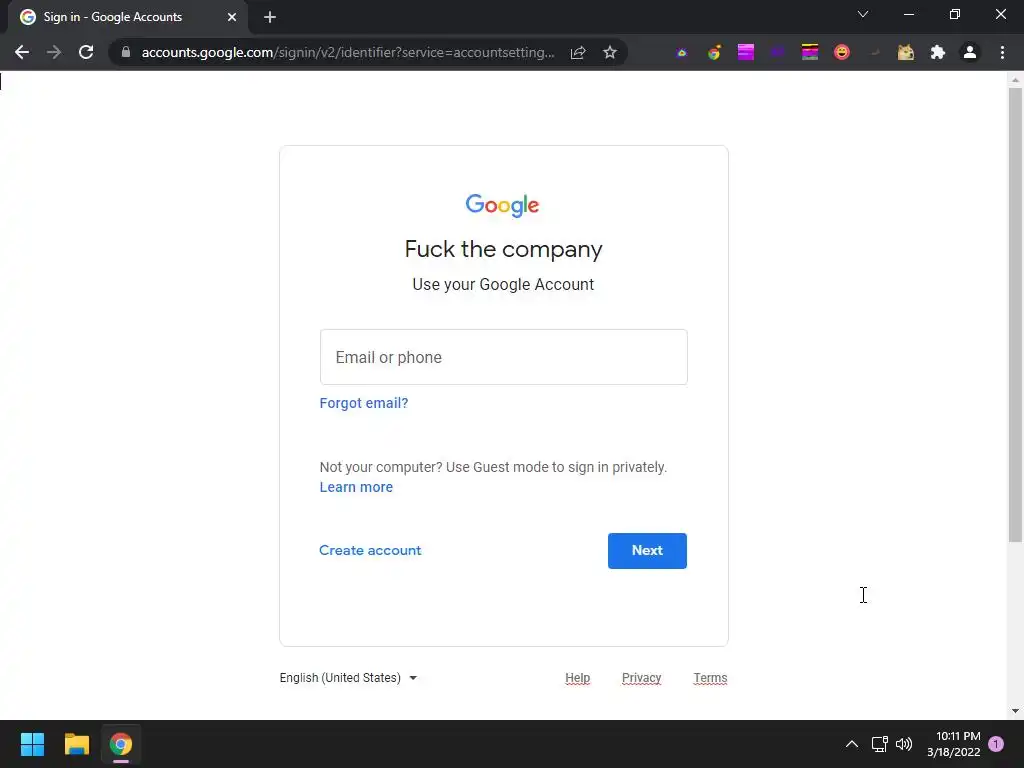Open the Doge dog extension
The image size is (1024, 768).
point(906,52)
